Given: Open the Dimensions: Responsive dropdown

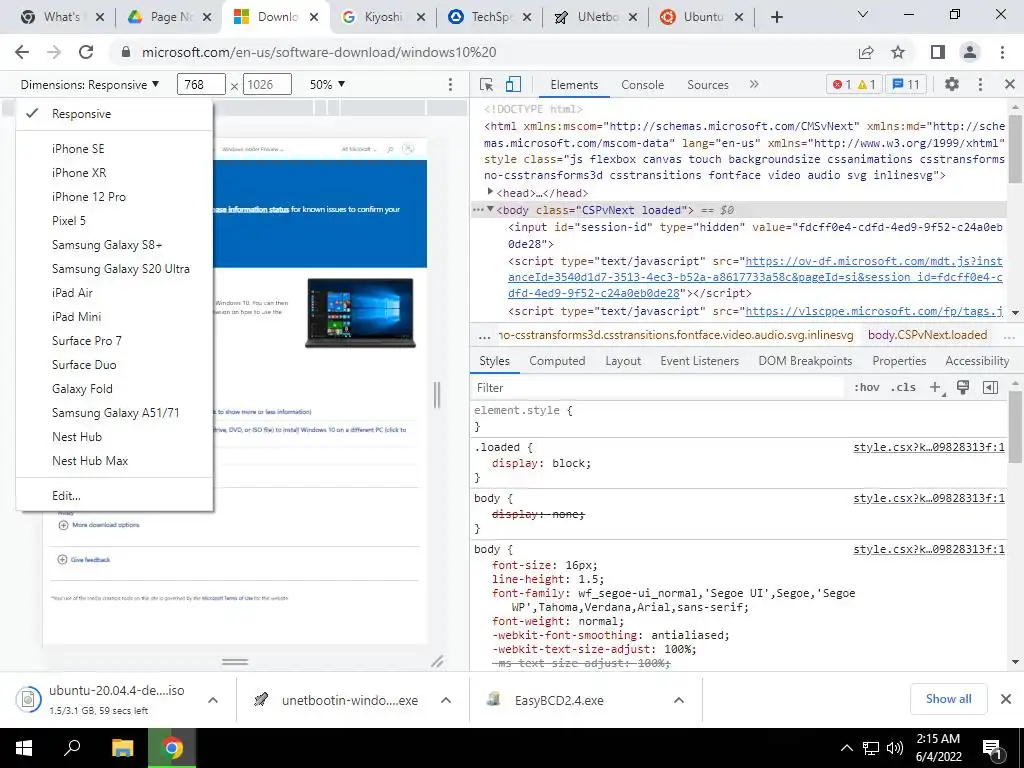Looking at the screenshot, I should coord(89,84).
